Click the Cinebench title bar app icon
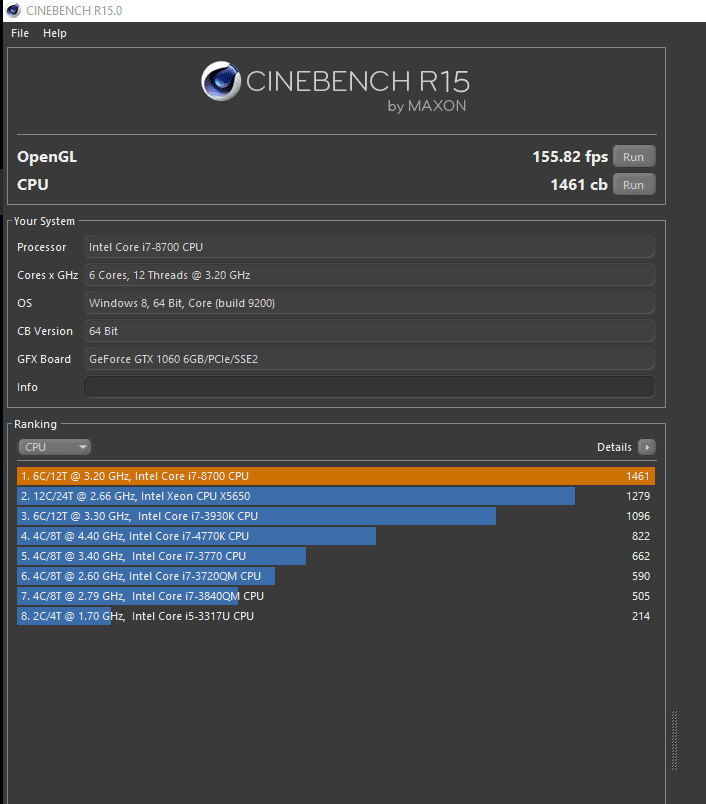The height and width of the screenshot is (804, 706). [11, 10]
